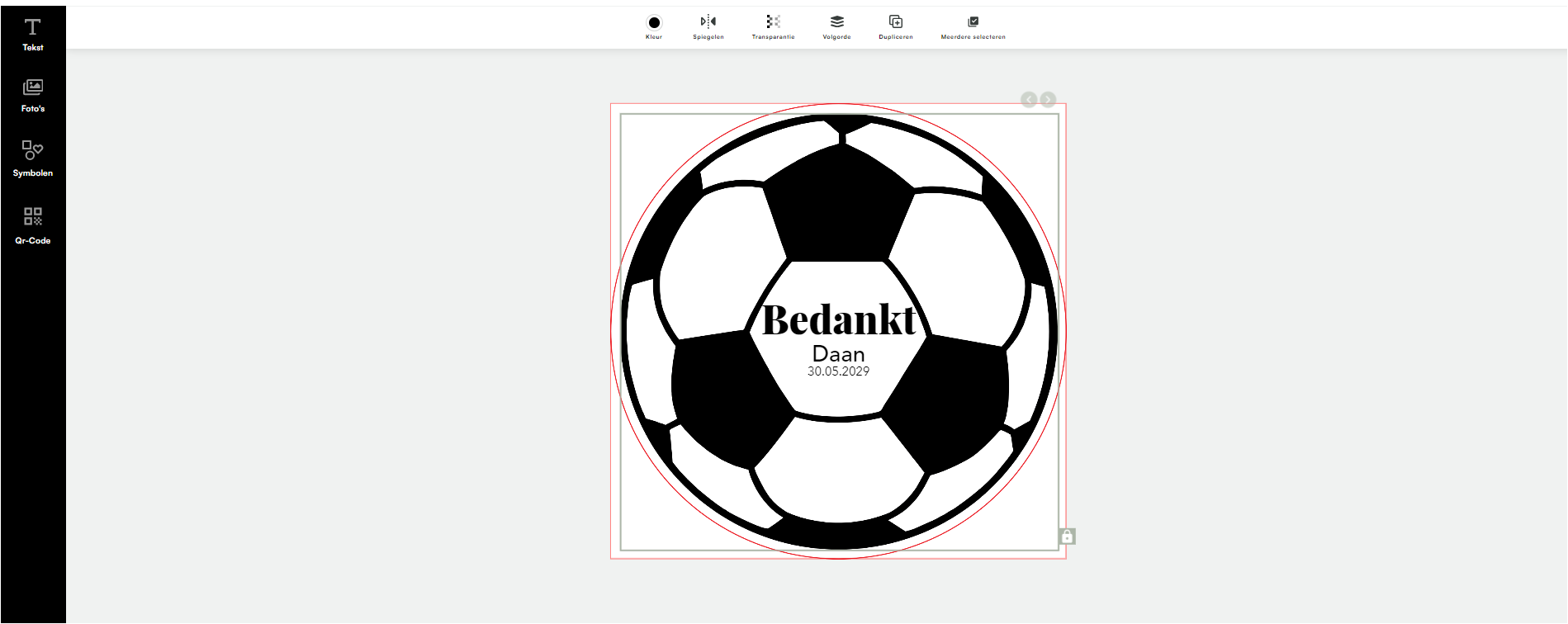Open the Symbolen library
Viewport: 1568px width, 624px height.
point(33,158)
